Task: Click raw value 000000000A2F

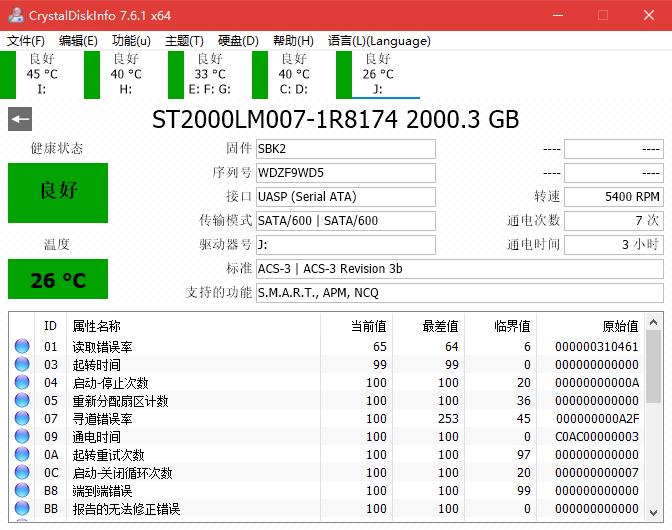Action: [x=597, y=418]
